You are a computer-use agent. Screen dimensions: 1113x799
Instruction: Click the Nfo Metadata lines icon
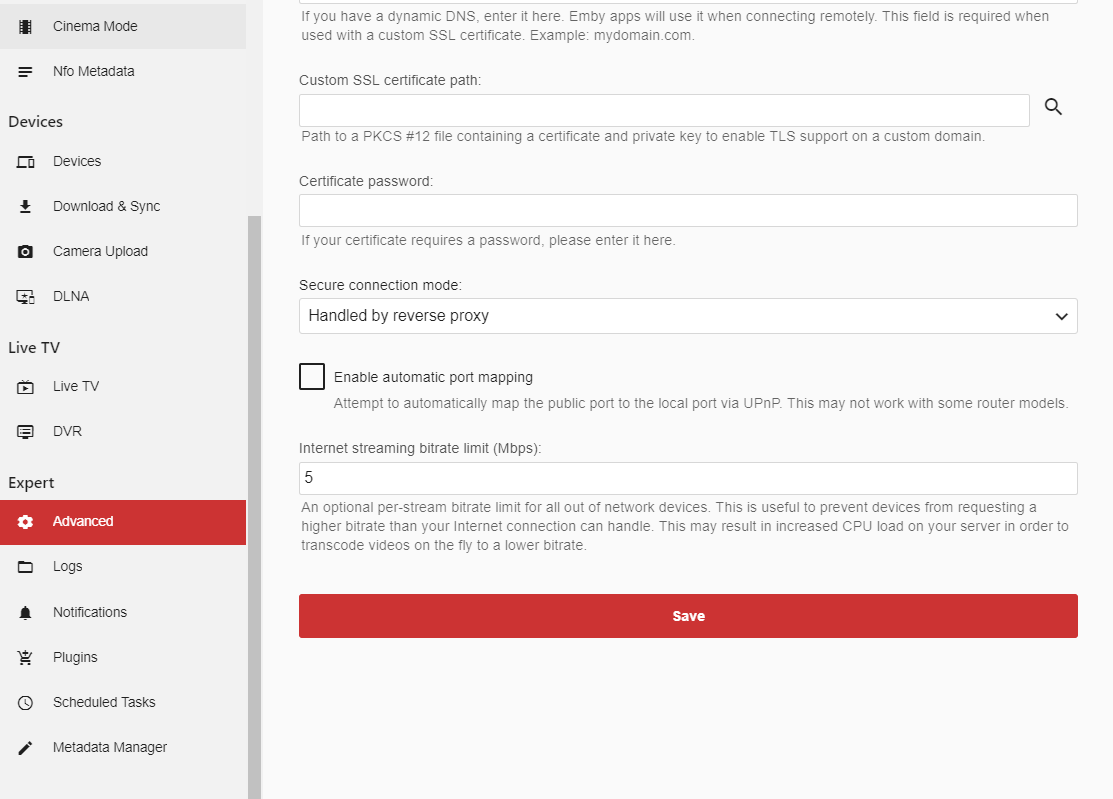coord(26,72)
